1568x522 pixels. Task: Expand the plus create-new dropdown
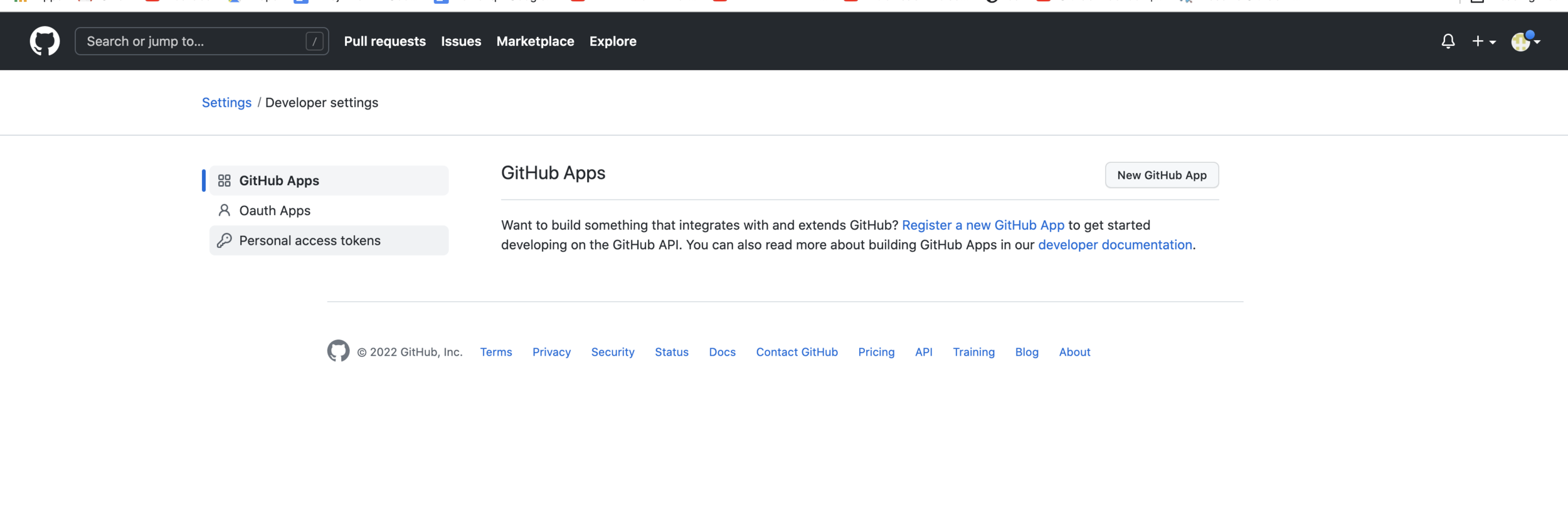click(1484, 41)
